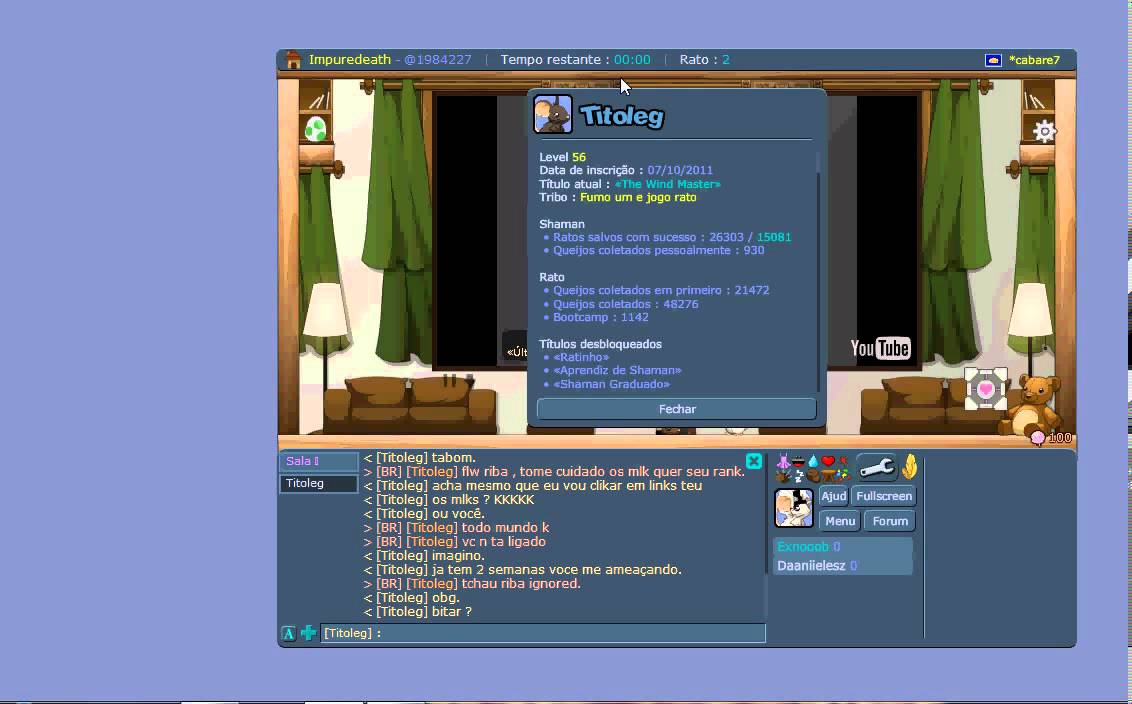
Task: Close the whisper chat with the X
Action: (x=754, y=461)
